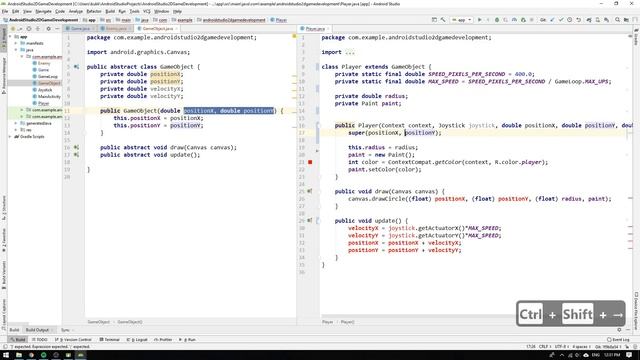Viewport: 640px width, 360px height.
Task: Click the Profile app icon in toolbar
Action: point(514,20)
